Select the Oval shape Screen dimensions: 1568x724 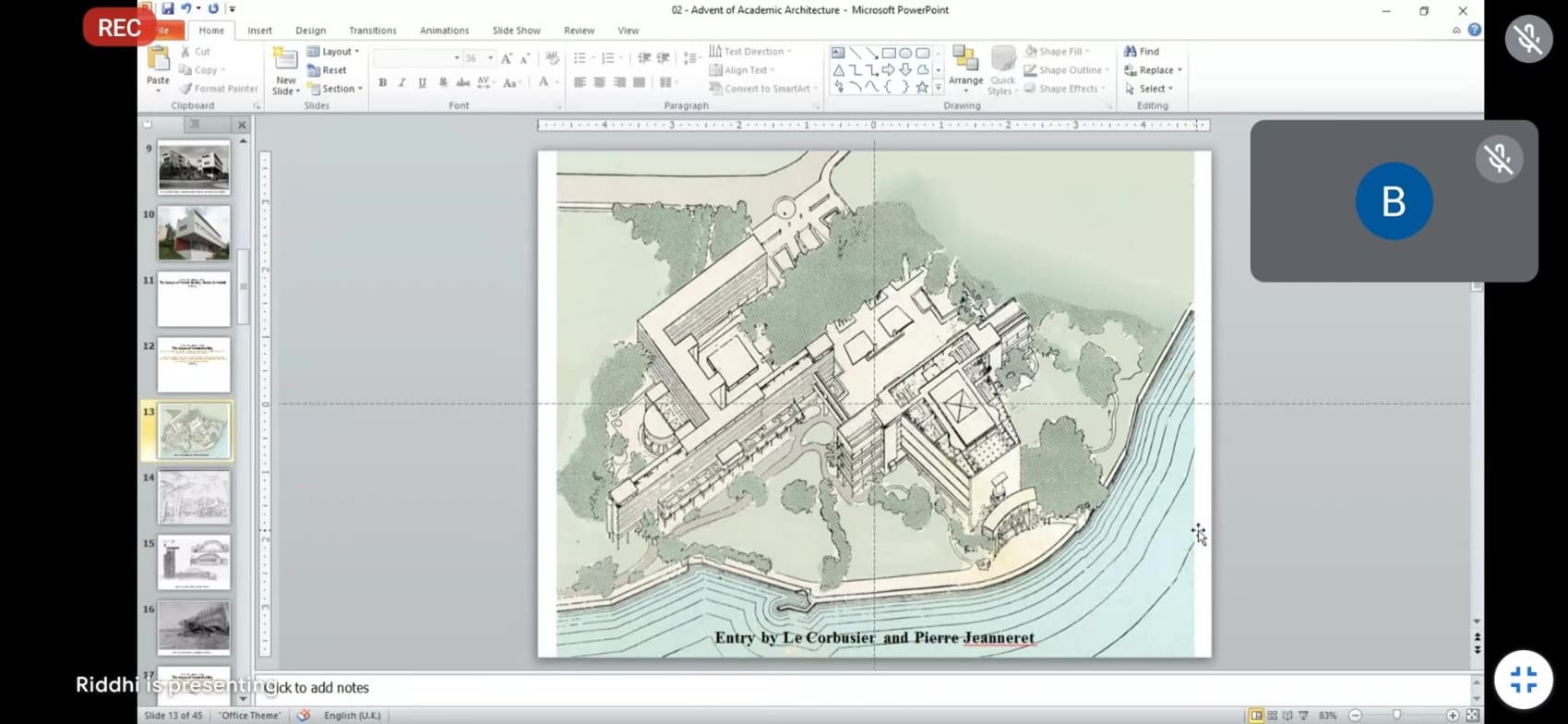click(x=905, y=53)
